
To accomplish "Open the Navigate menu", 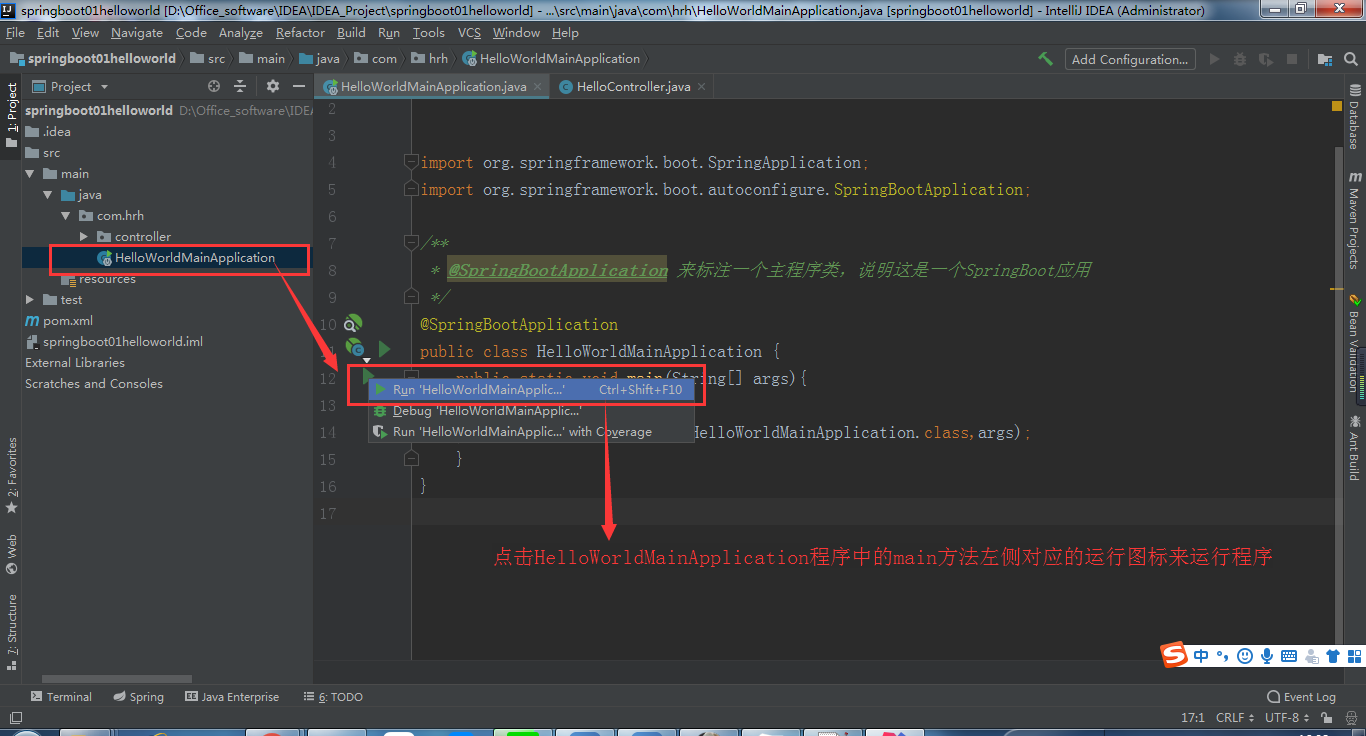I will 137,33.
